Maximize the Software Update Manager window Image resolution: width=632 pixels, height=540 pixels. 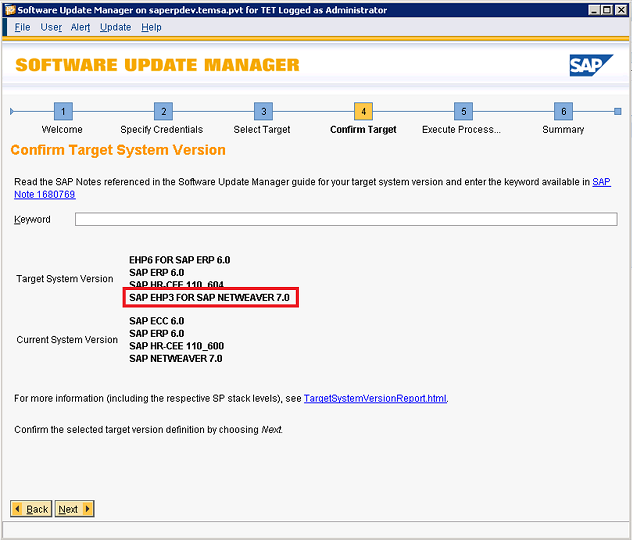[607, 10]
